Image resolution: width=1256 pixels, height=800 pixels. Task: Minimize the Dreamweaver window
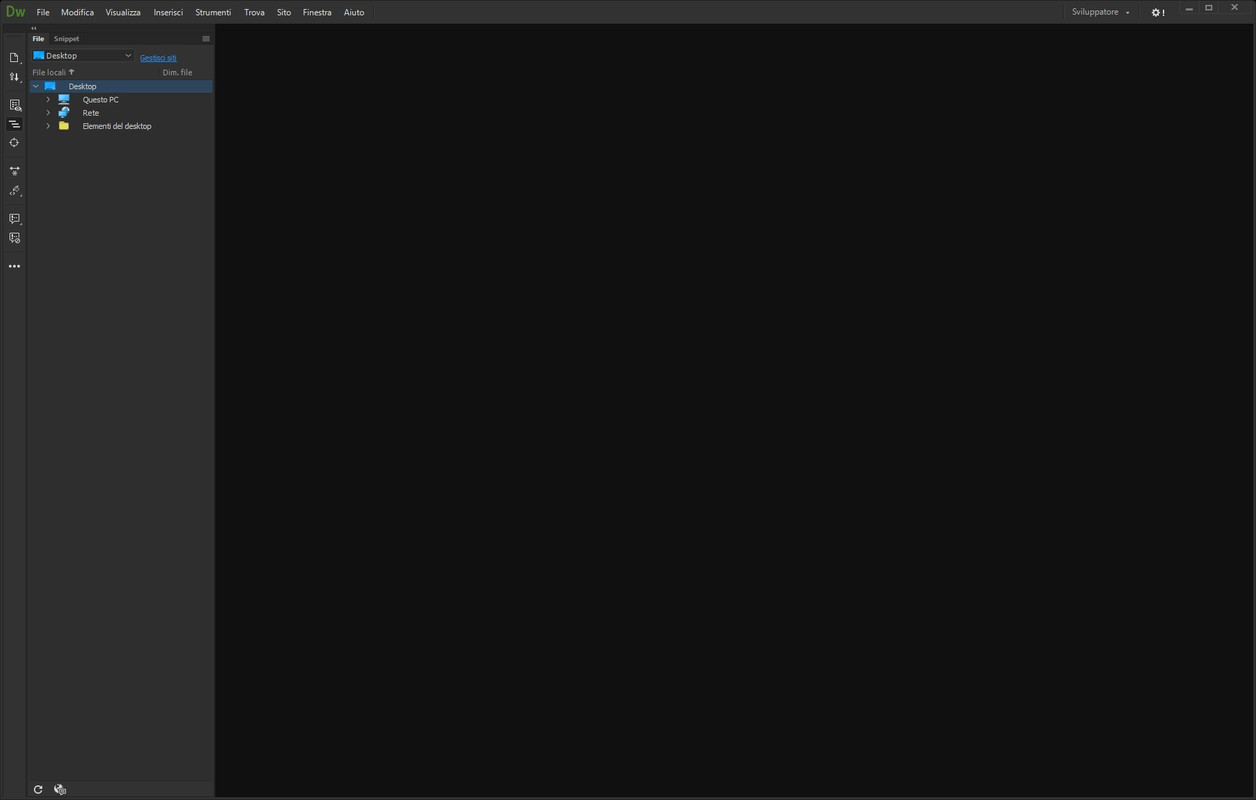pos(1189,8)
